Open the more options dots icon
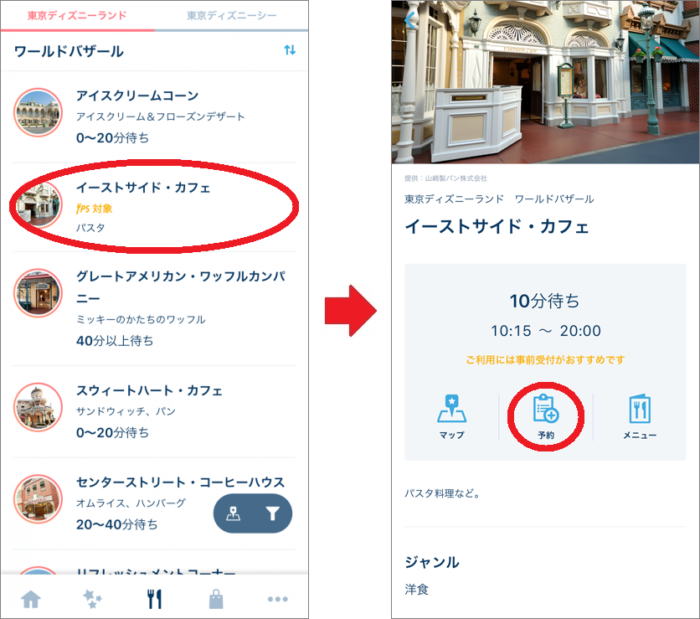Image resolution: width=700 pixels, height=619 pixels. 278,599
